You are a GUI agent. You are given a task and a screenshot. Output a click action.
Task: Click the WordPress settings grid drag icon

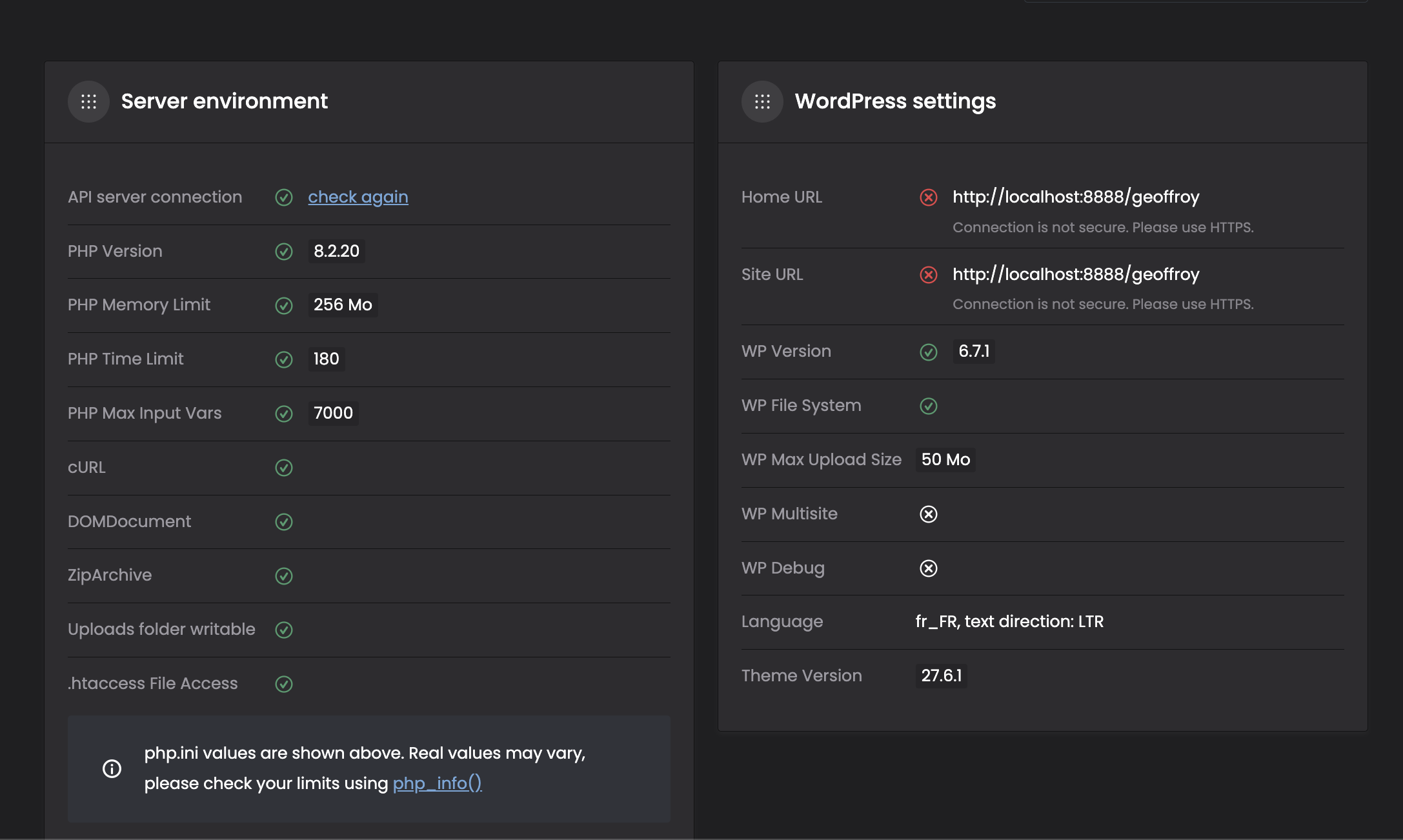click(x=762, y=101)
